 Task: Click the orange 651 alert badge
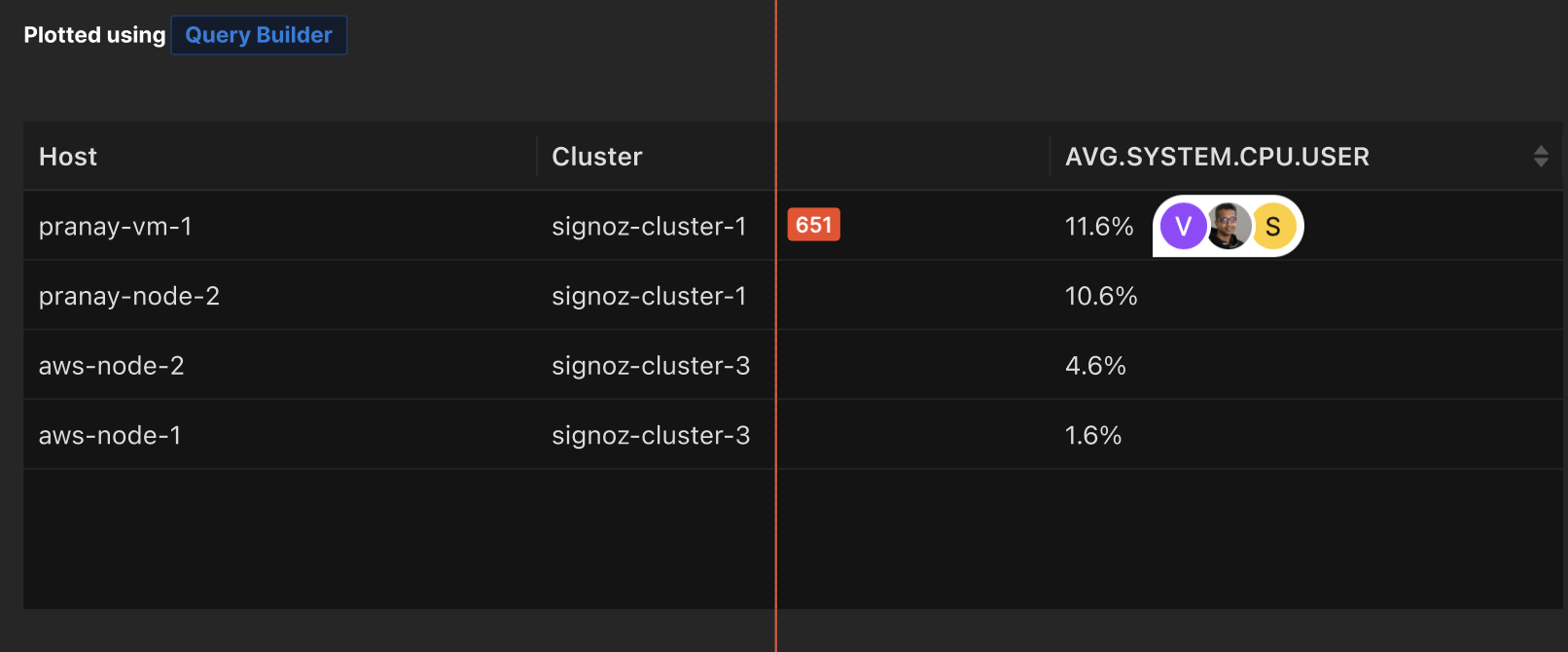point(813,224)
